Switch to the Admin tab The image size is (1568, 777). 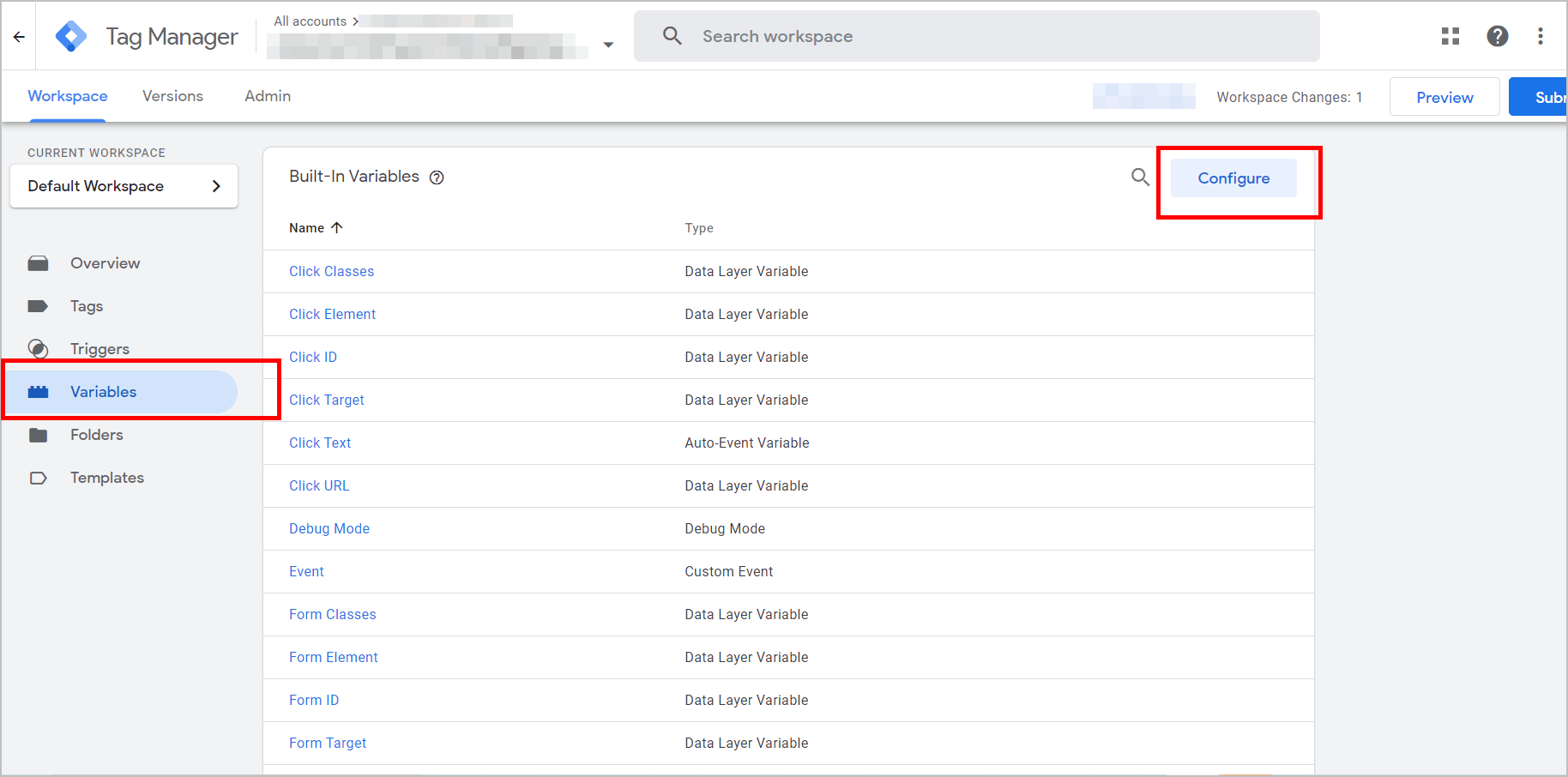[267, 95]
